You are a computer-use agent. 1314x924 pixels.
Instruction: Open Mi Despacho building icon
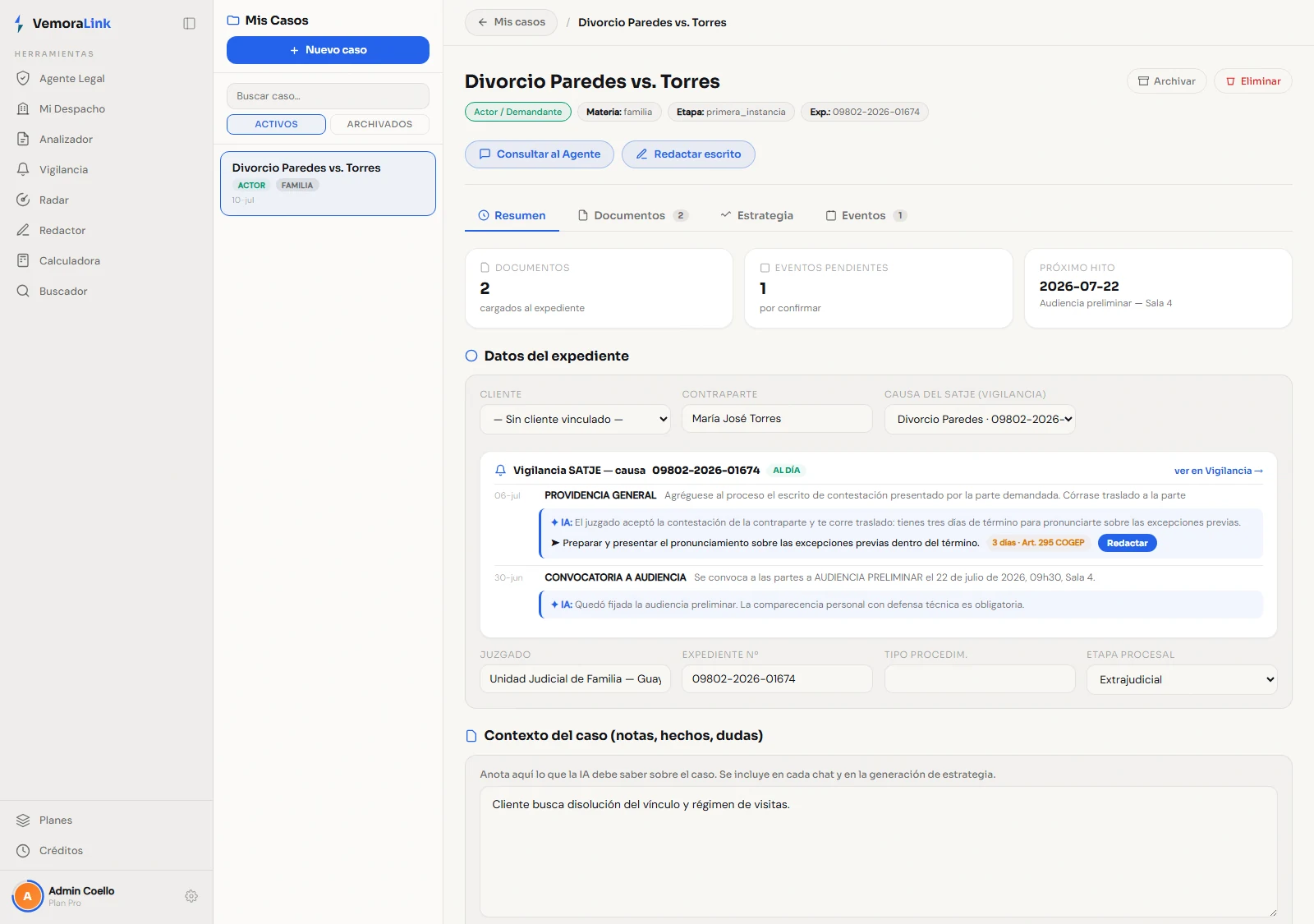pos(23,109)
